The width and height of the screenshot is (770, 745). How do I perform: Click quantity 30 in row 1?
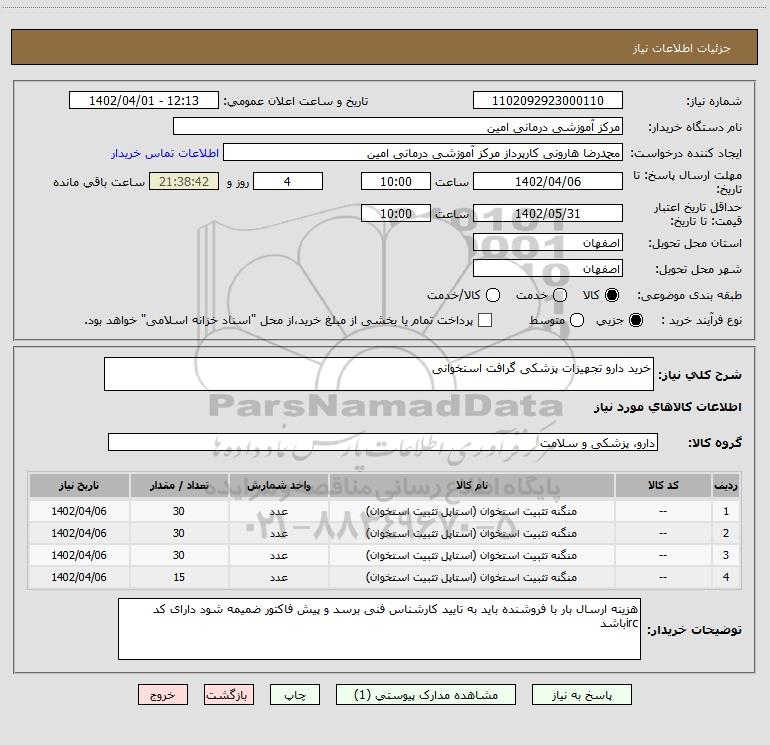click(x=179, y=511)
